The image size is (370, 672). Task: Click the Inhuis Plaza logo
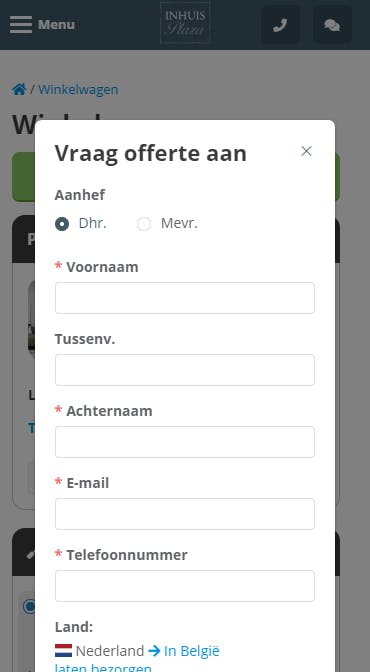click(185, 23)
